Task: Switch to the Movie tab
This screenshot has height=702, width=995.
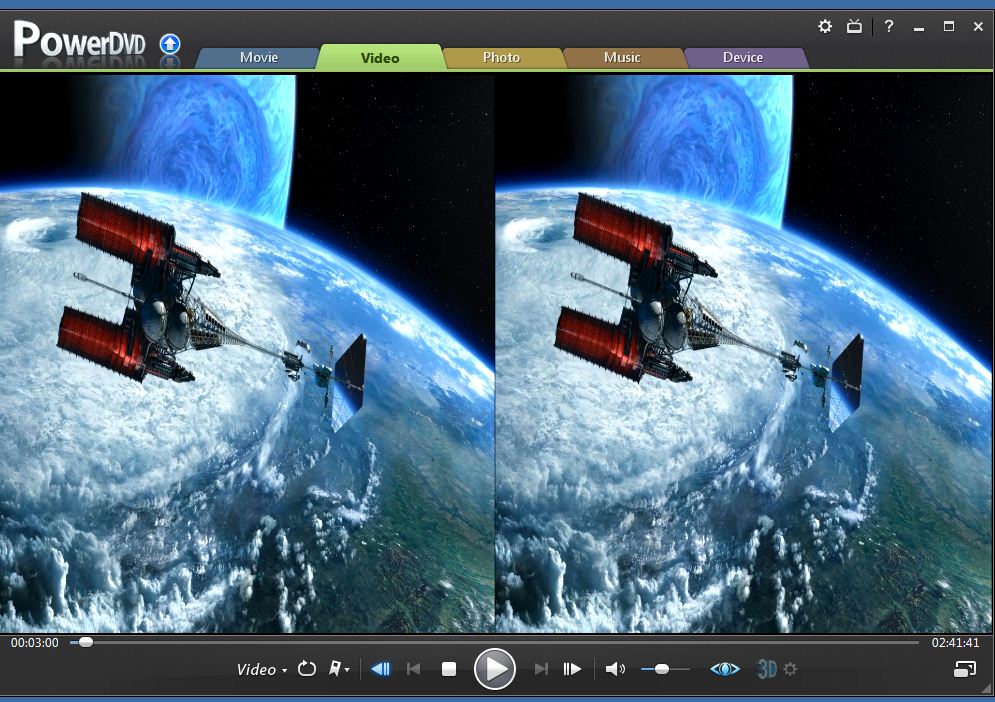Action: click(258, 57)
